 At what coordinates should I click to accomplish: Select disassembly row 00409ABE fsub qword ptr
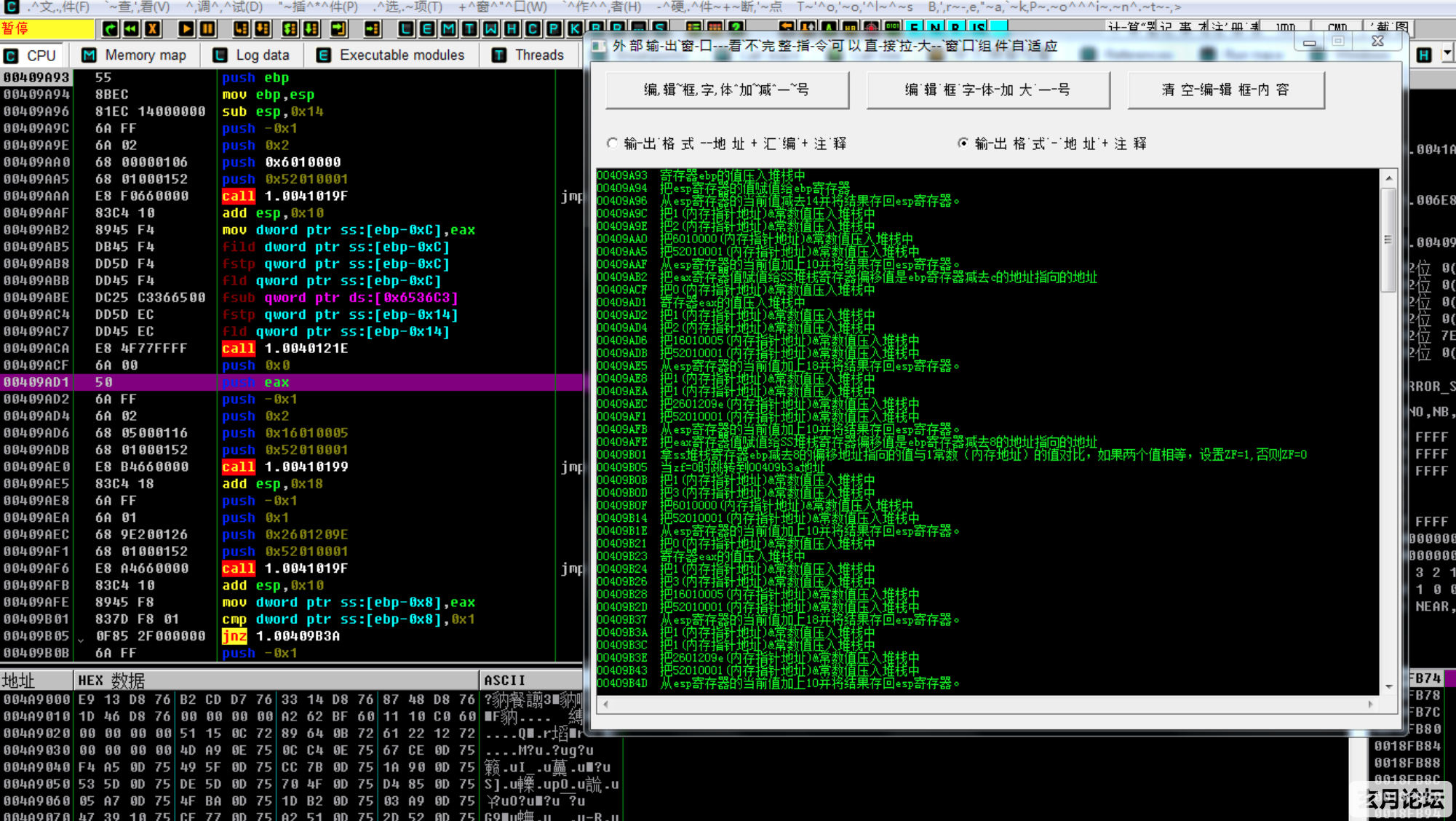(291, 298)
